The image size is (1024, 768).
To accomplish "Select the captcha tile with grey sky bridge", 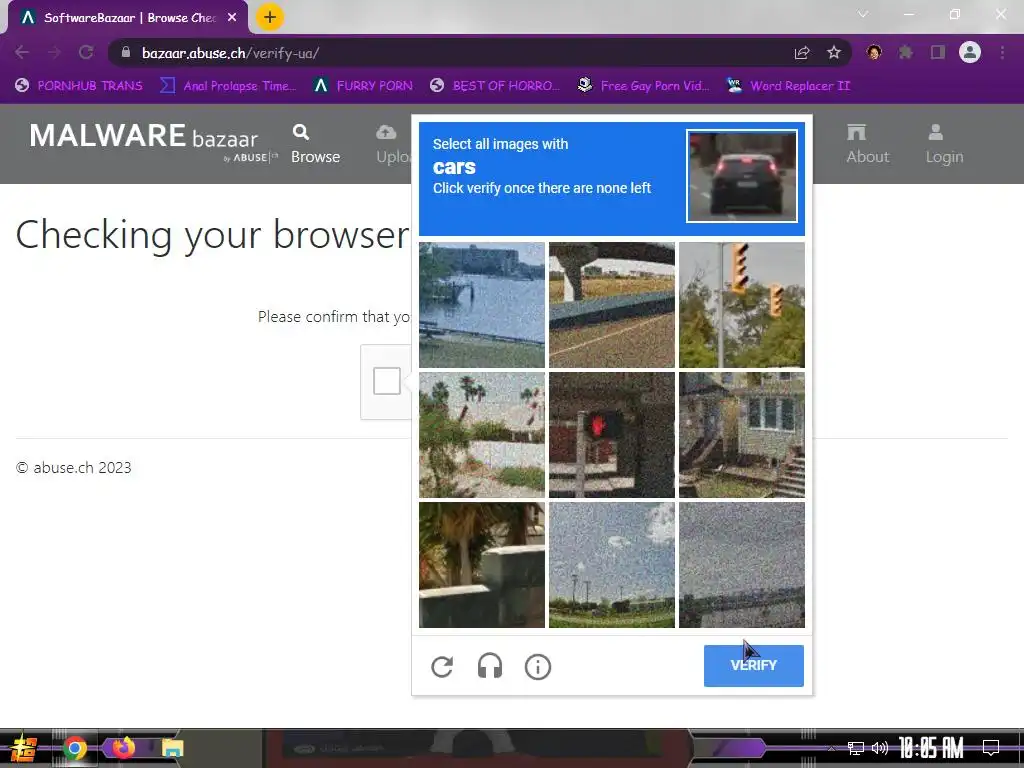I will 742,565.
